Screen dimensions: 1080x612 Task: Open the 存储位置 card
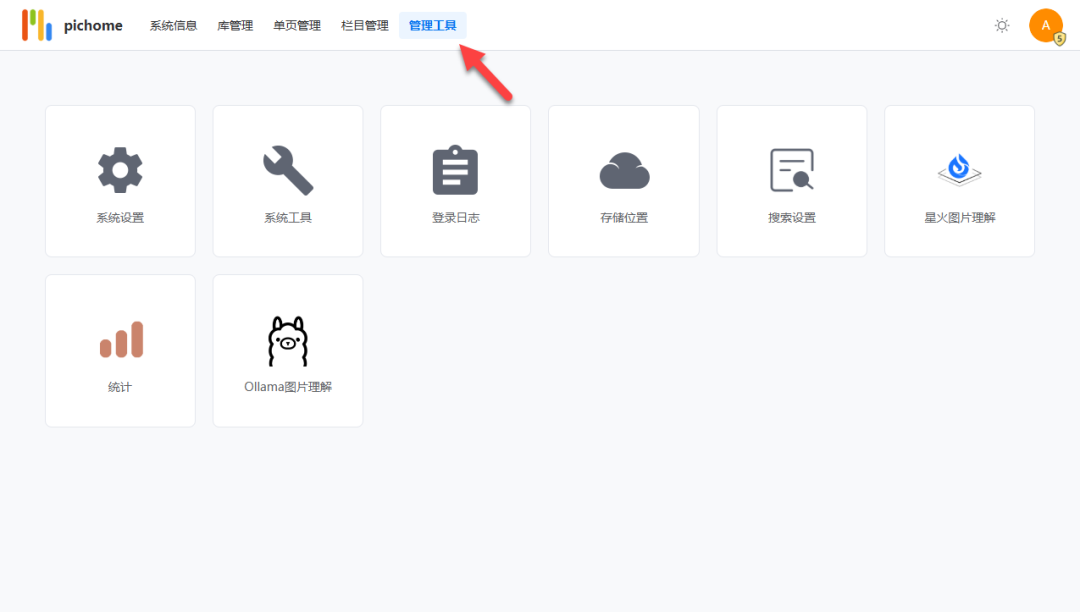coord(623,181)
